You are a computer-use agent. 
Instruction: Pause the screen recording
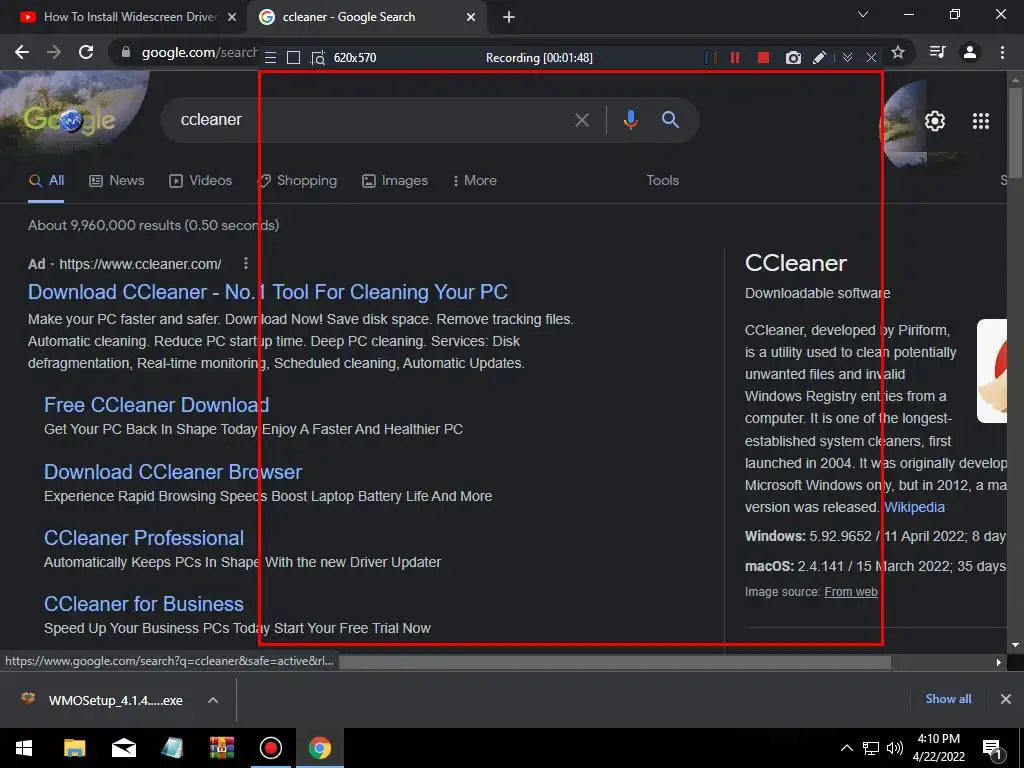tap(735, 57)
